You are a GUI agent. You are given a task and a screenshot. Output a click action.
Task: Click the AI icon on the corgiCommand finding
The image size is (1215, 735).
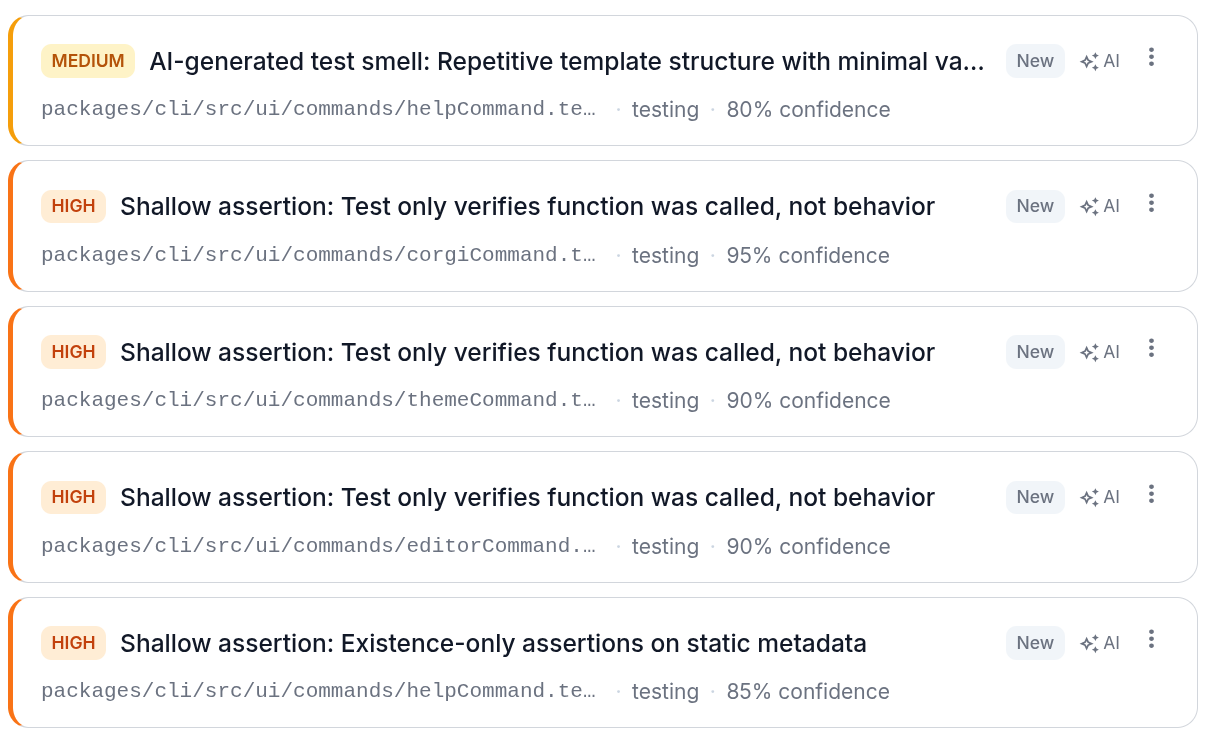1100,205
